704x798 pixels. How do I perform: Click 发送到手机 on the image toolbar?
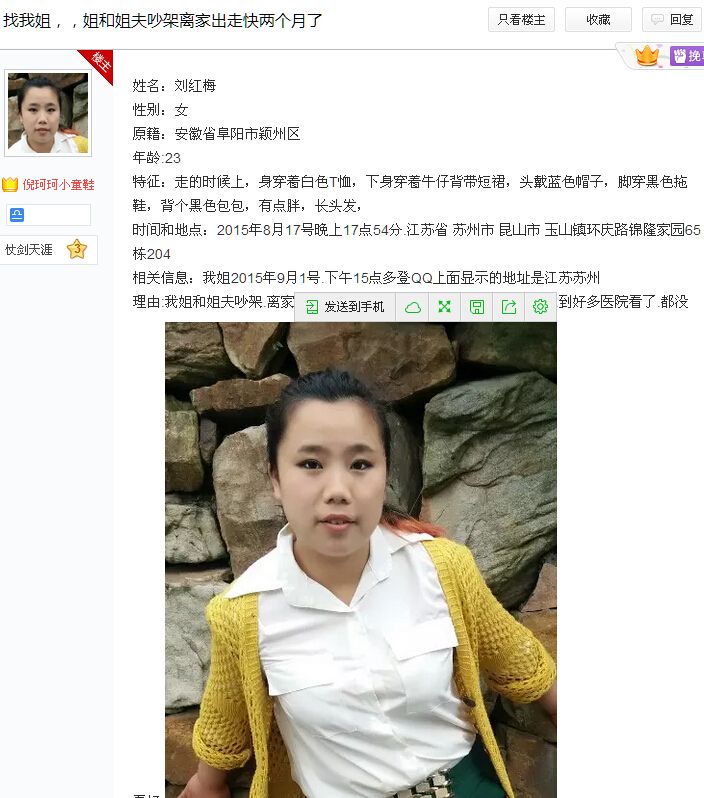point(345,307)
